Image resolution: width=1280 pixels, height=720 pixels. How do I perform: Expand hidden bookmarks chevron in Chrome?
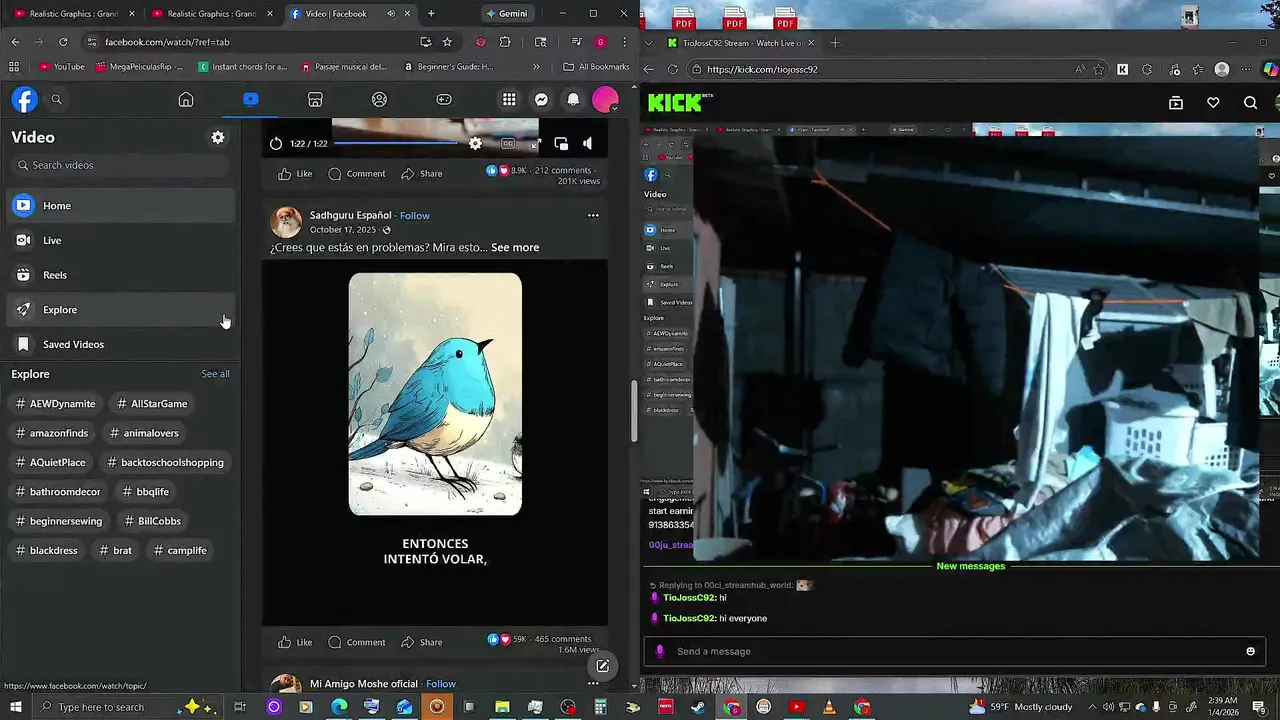coord(536,67)
